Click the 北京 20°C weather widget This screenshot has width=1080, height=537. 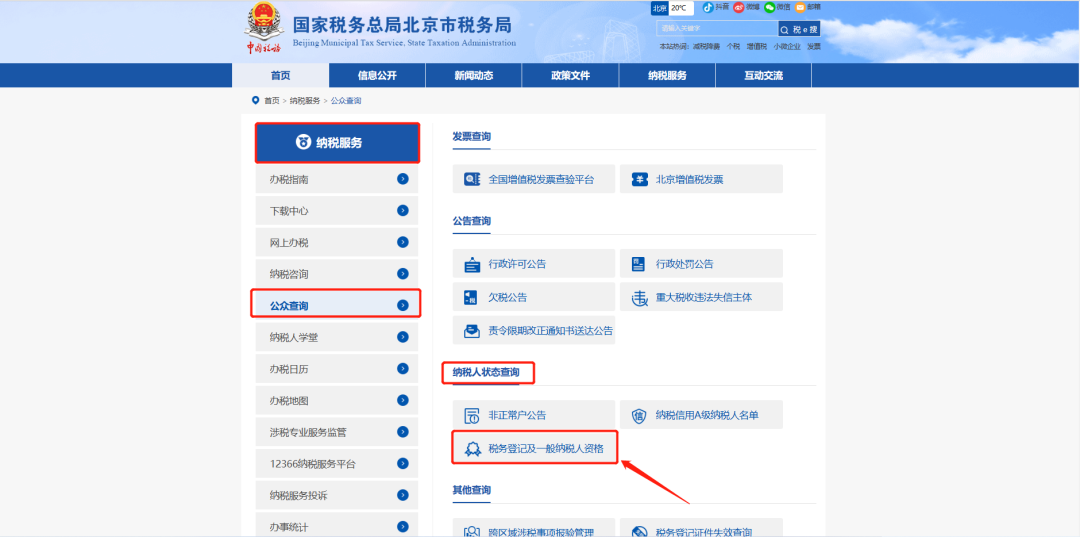coord(672,8)
